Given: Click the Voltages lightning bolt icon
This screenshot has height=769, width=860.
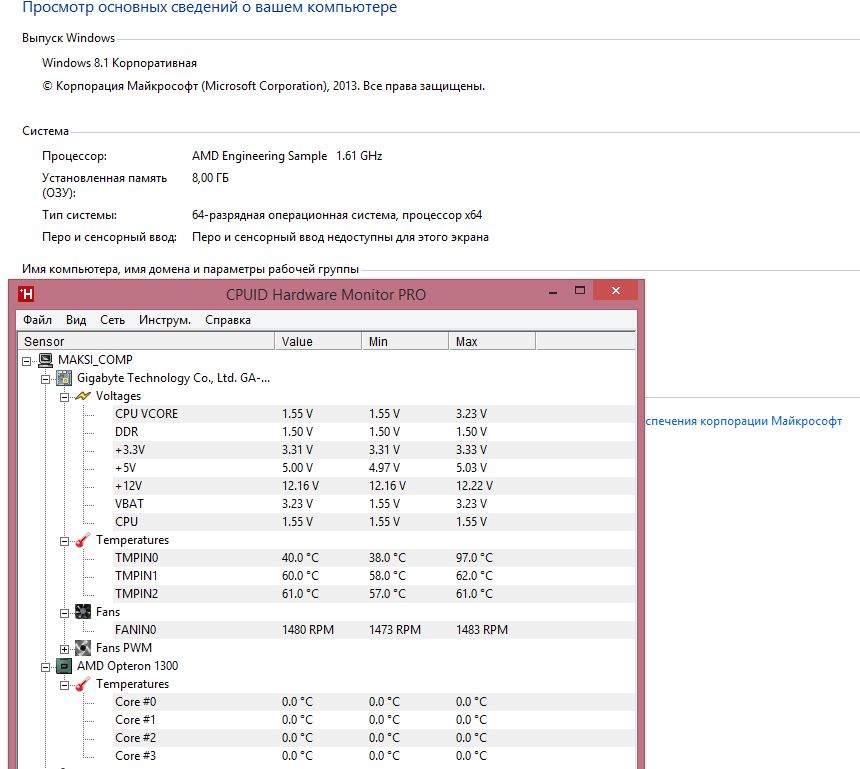Looking at the screenshot, I should [83, 395].
